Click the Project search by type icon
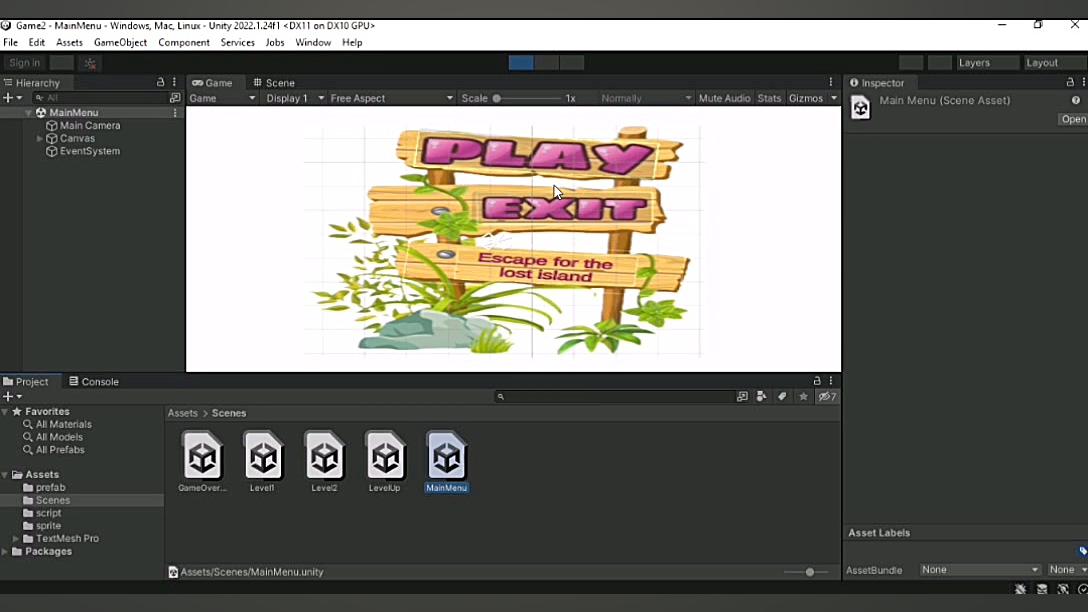 coord(762,396)
